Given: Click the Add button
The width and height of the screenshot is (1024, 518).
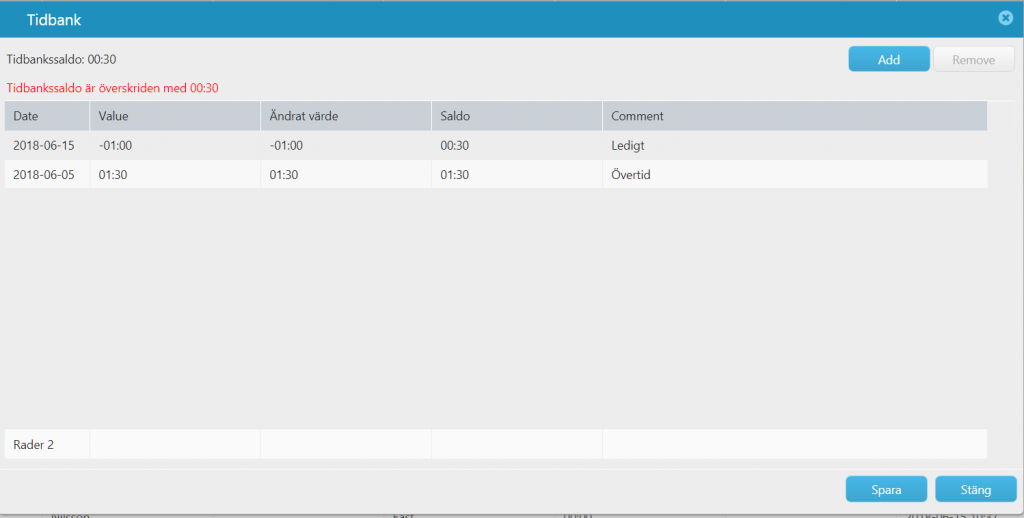Looking at the screenshot, I should pyautogui.click(x=889, y=59).
